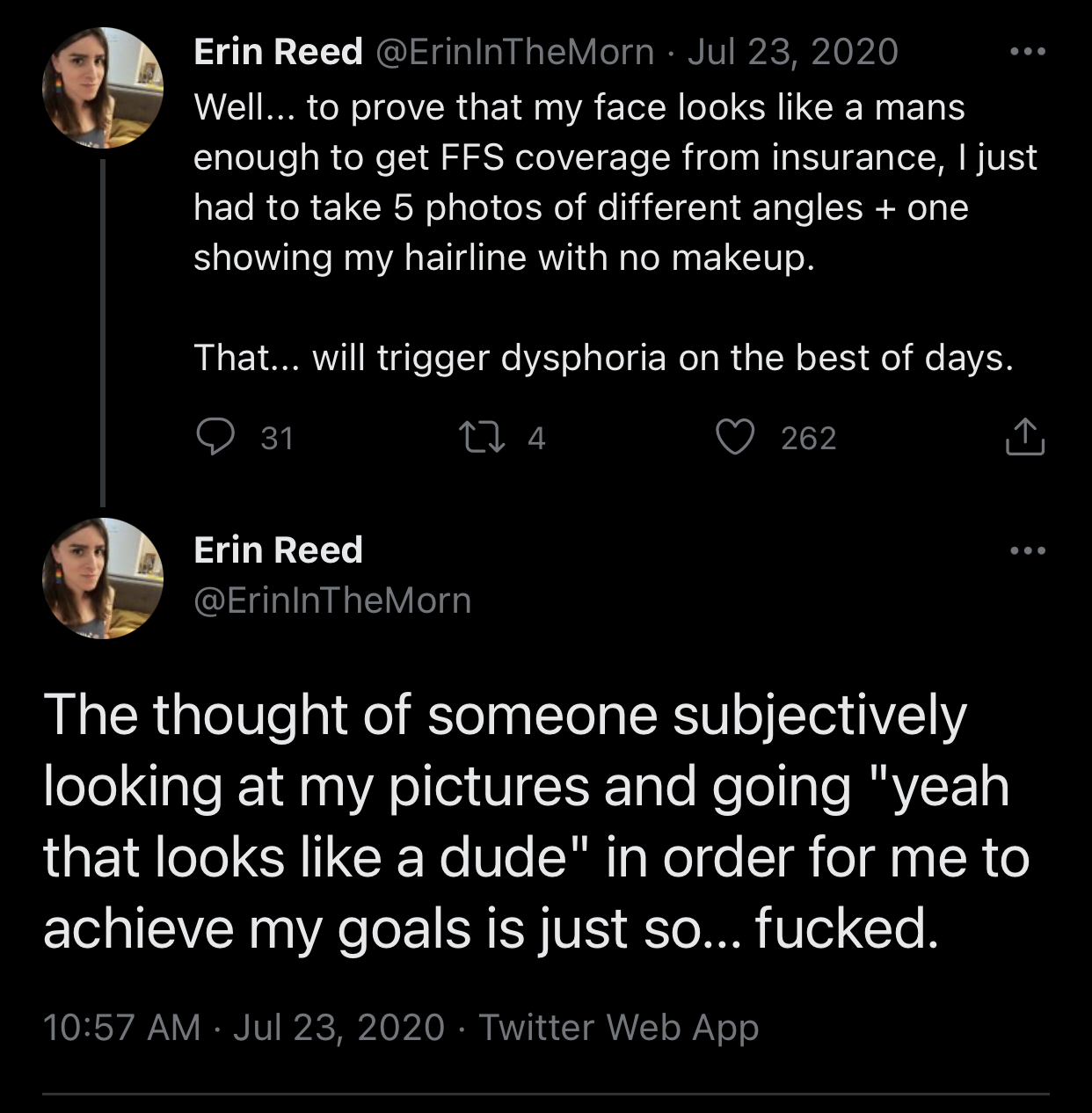The image size is (1092, 1113).
Task: Click the like count "262"
Action: point(808,438)
